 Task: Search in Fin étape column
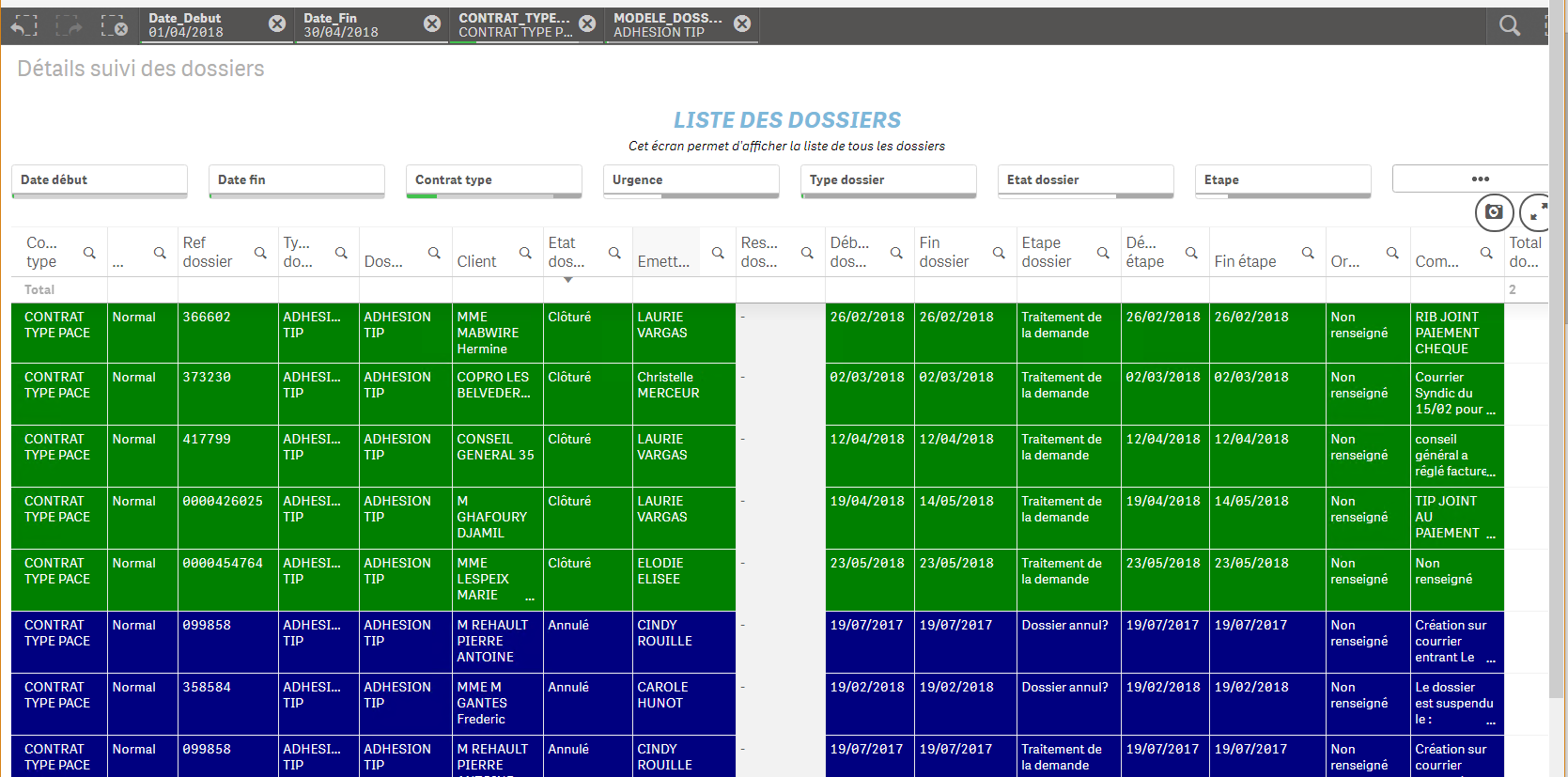(x=1308, y=253)
